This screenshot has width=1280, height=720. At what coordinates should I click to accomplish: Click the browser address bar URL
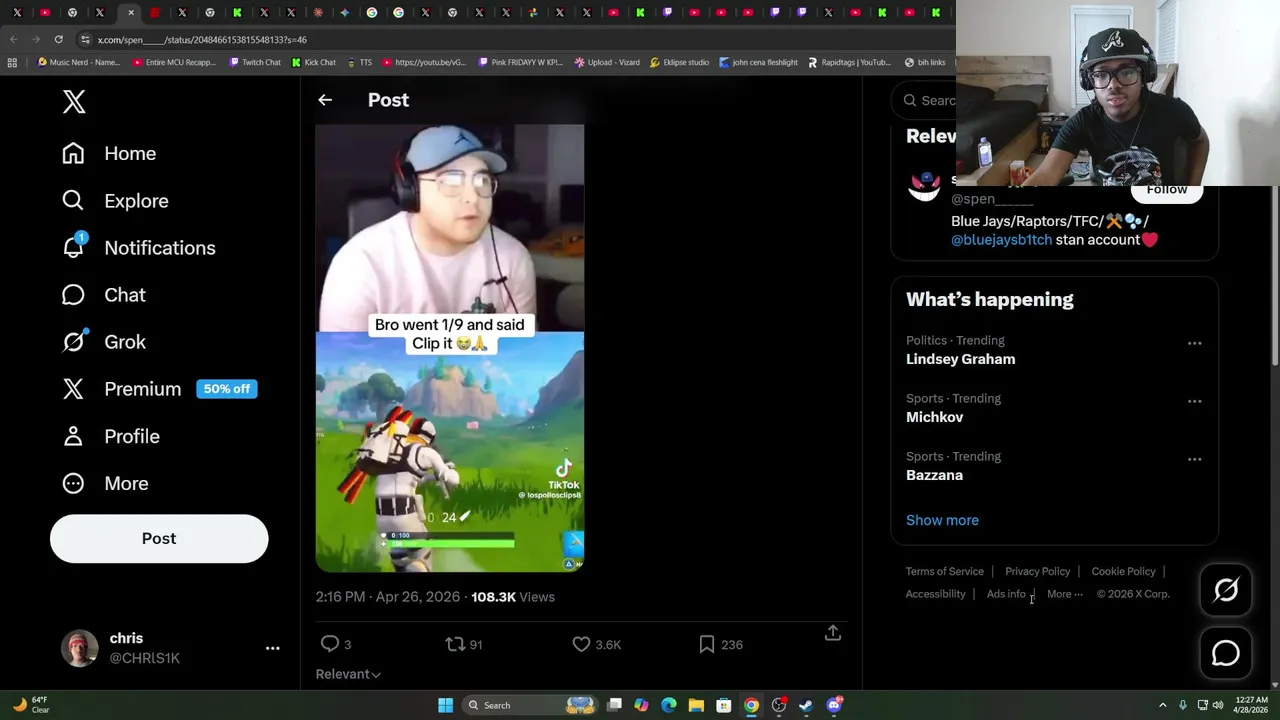[203, 39]
